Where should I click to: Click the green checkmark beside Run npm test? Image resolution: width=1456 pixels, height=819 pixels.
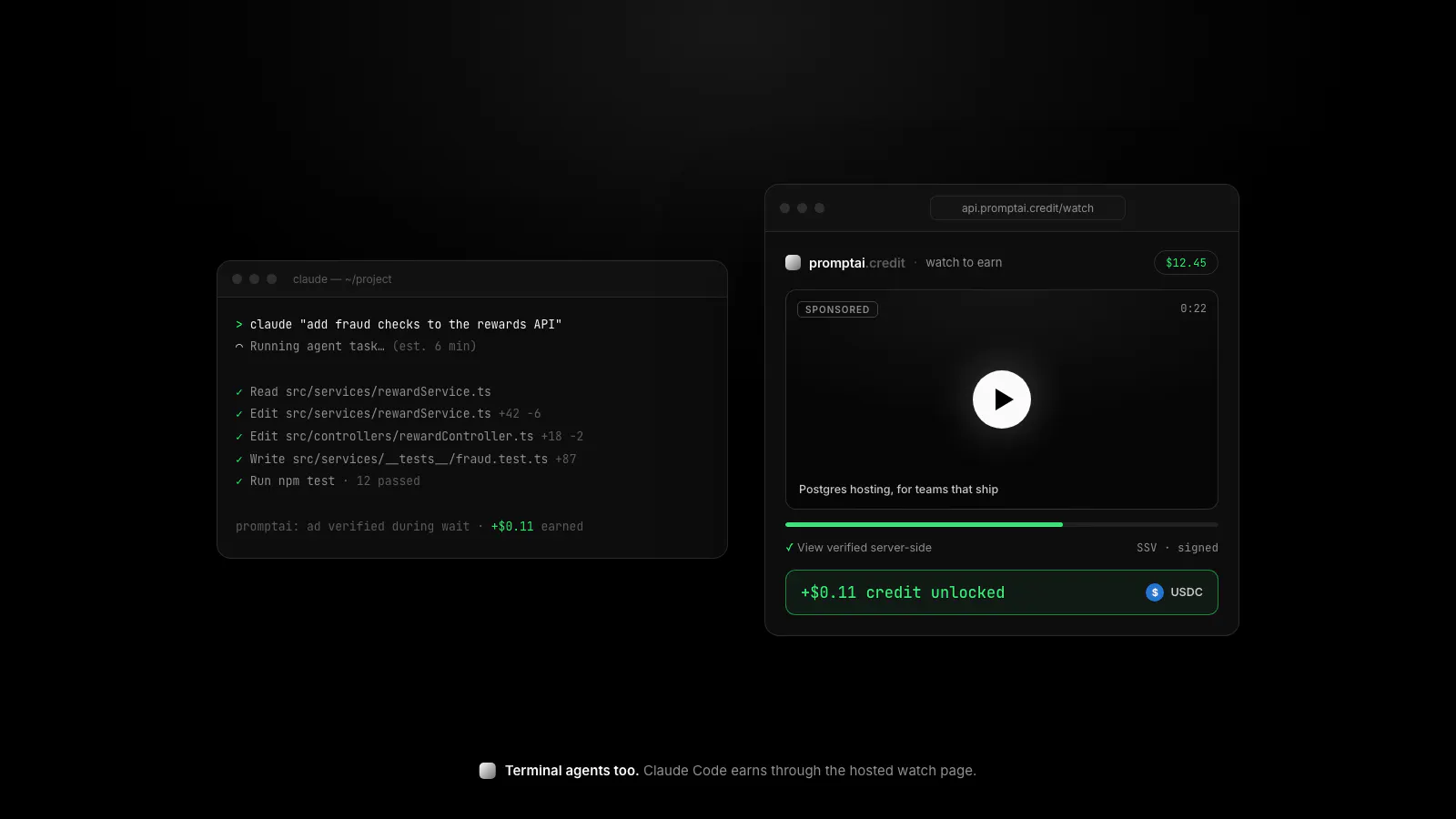tap(239, 481)
